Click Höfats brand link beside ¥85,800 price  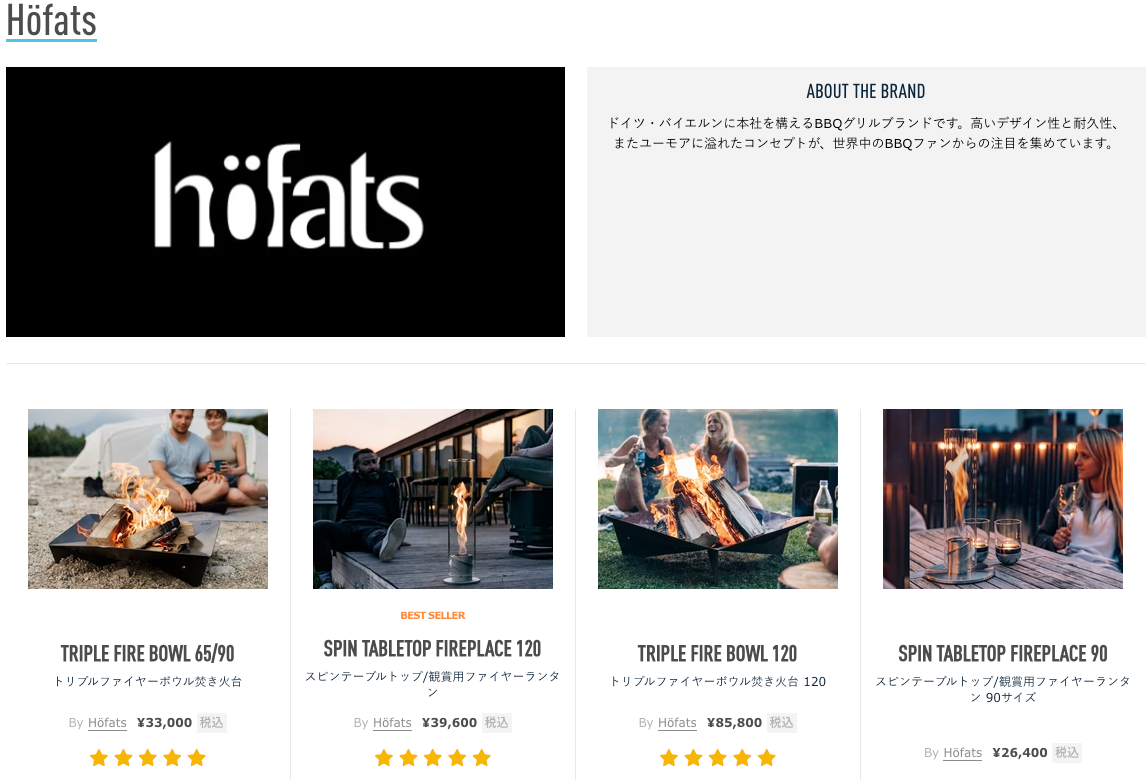(x=677, y=723)
